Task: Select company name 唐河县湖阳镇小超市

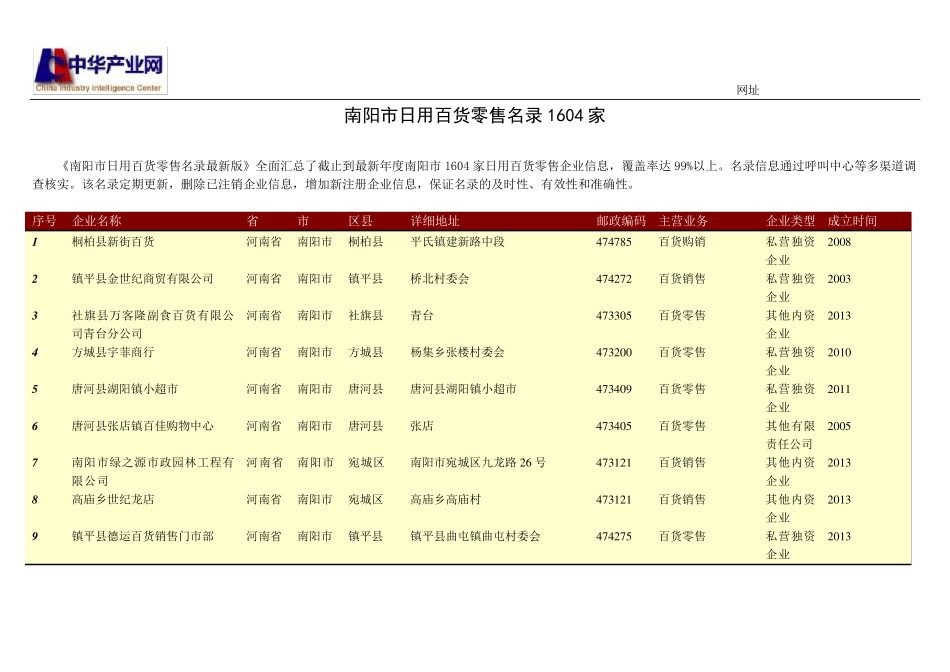Action: tap(125, 389)
